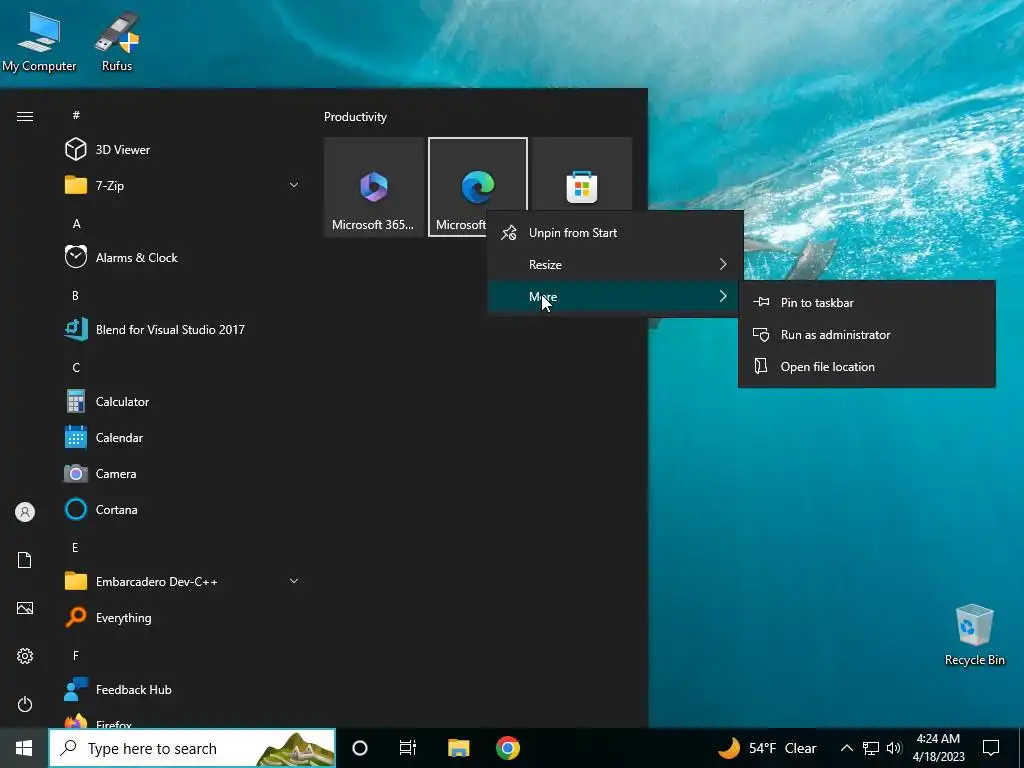Open the user account icon
1024x768 pixels.
(x=25, y=512)
